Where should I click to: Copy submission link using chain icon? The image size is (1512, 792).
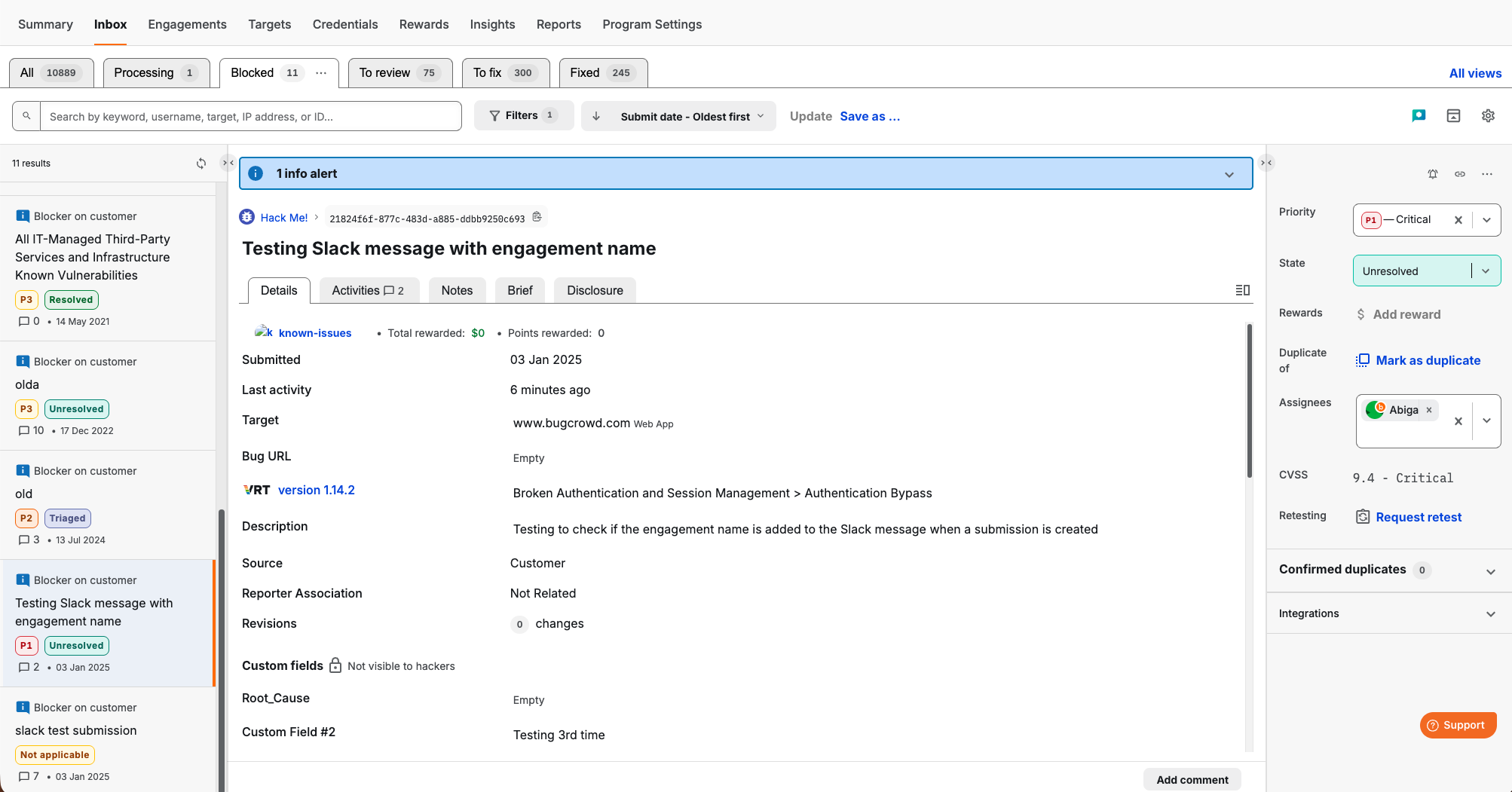[1460, 174]
